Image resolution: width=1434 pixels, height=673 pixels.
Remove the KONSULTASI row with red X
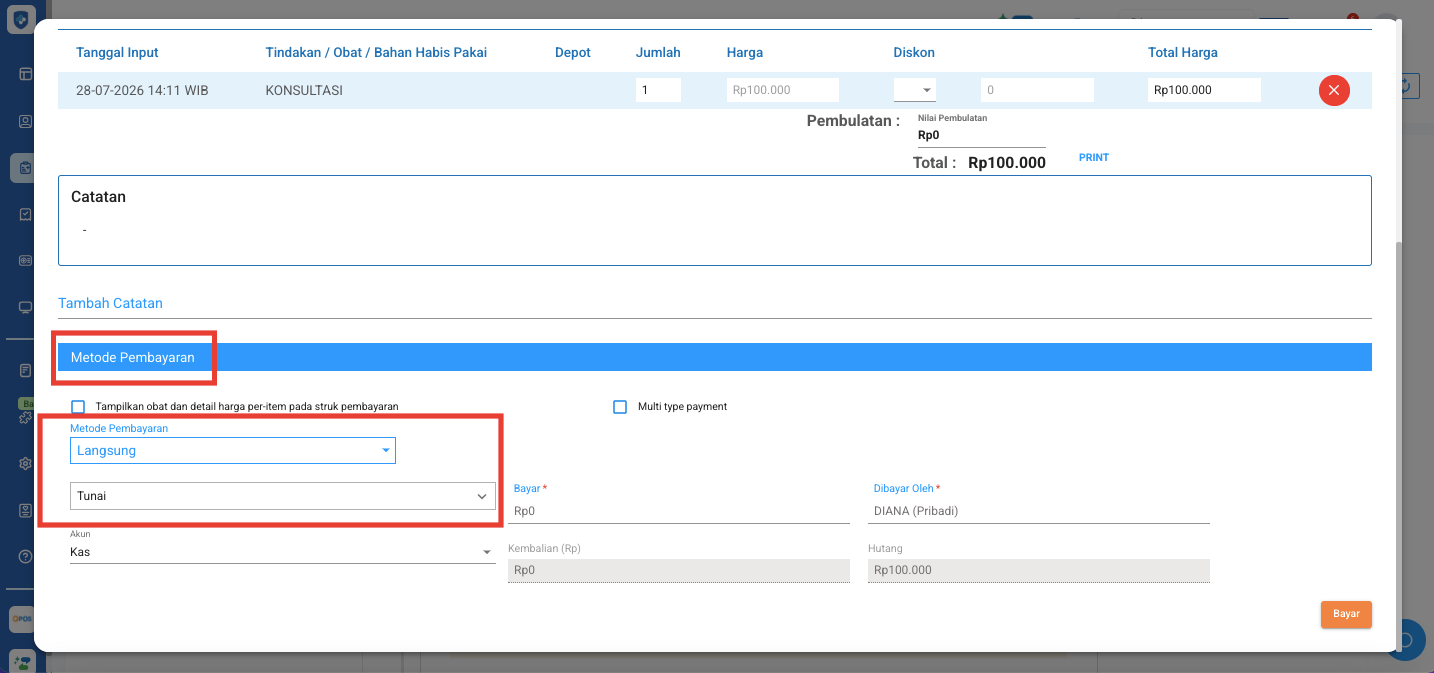click(x=1334, y=90)
